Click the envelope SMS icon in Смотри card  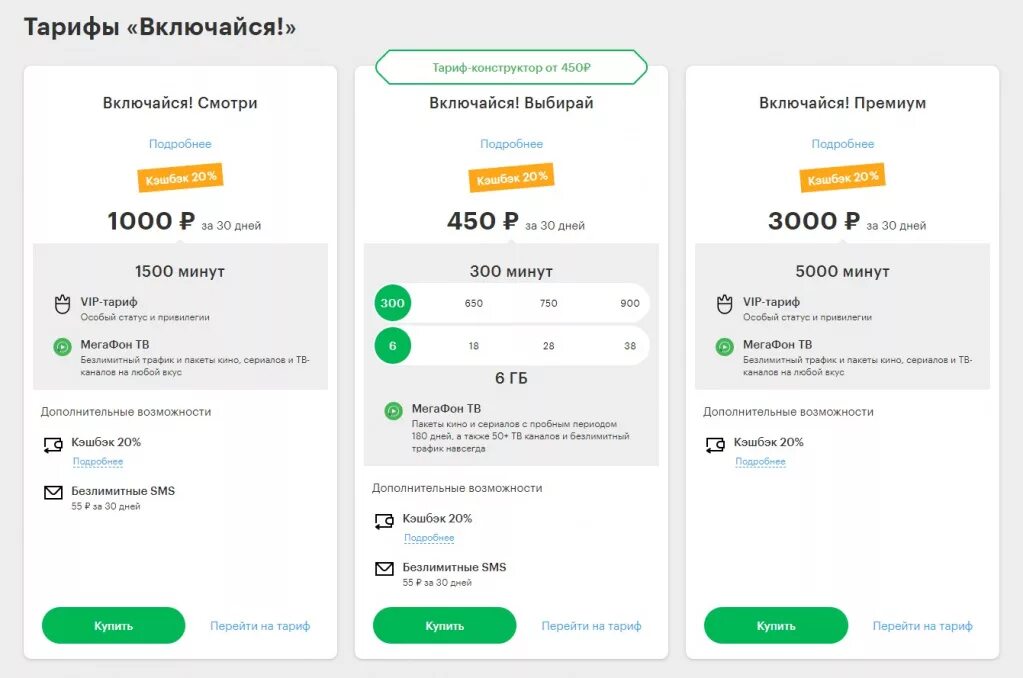[x=53, y=493]
